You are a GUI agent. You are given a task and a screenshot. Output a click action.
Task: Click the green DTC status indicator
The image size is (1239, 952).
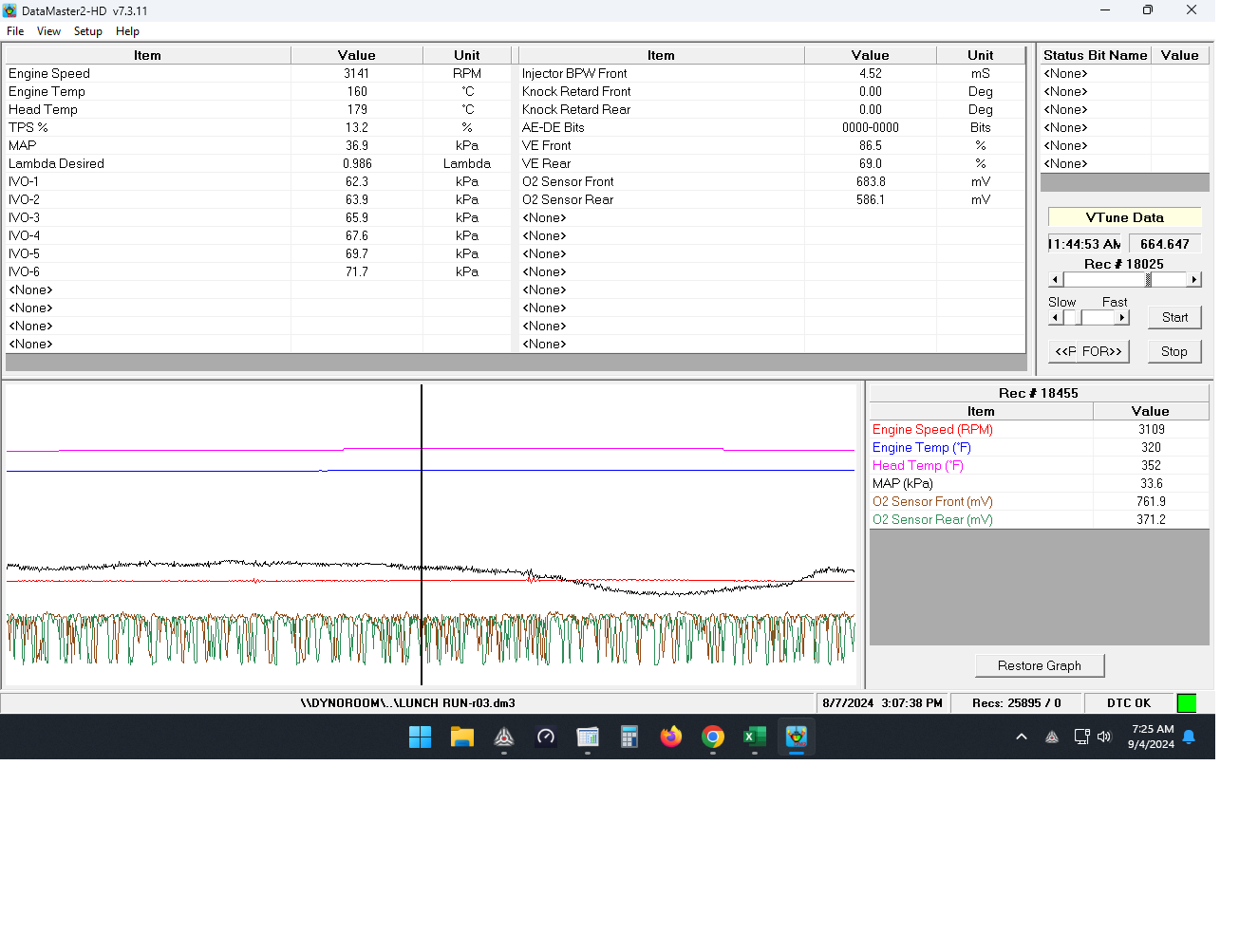tap(1186, 703)
